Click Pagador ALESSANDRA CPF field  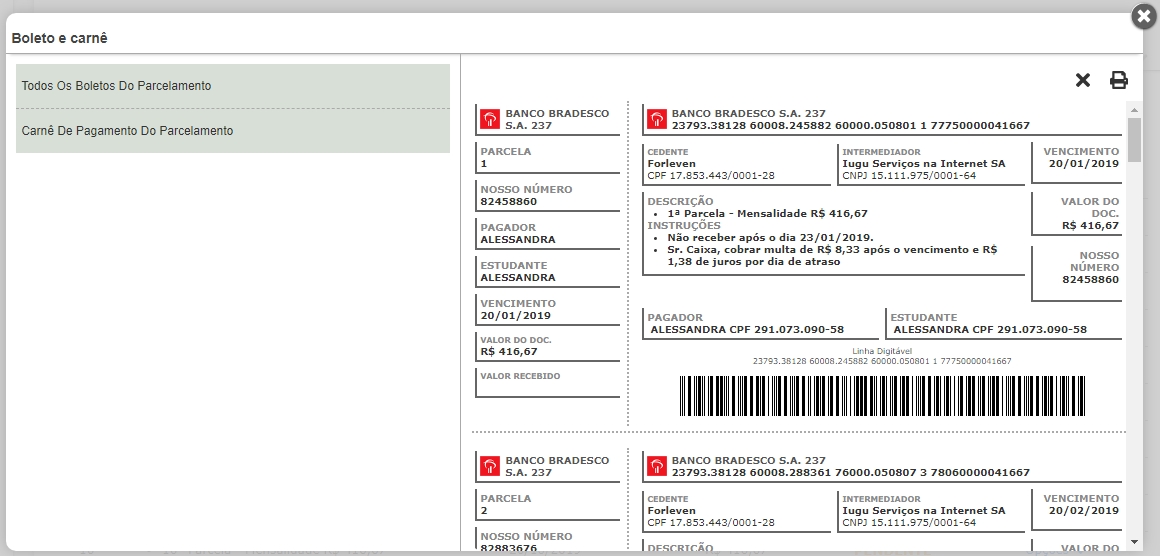[x=761, y=324]
